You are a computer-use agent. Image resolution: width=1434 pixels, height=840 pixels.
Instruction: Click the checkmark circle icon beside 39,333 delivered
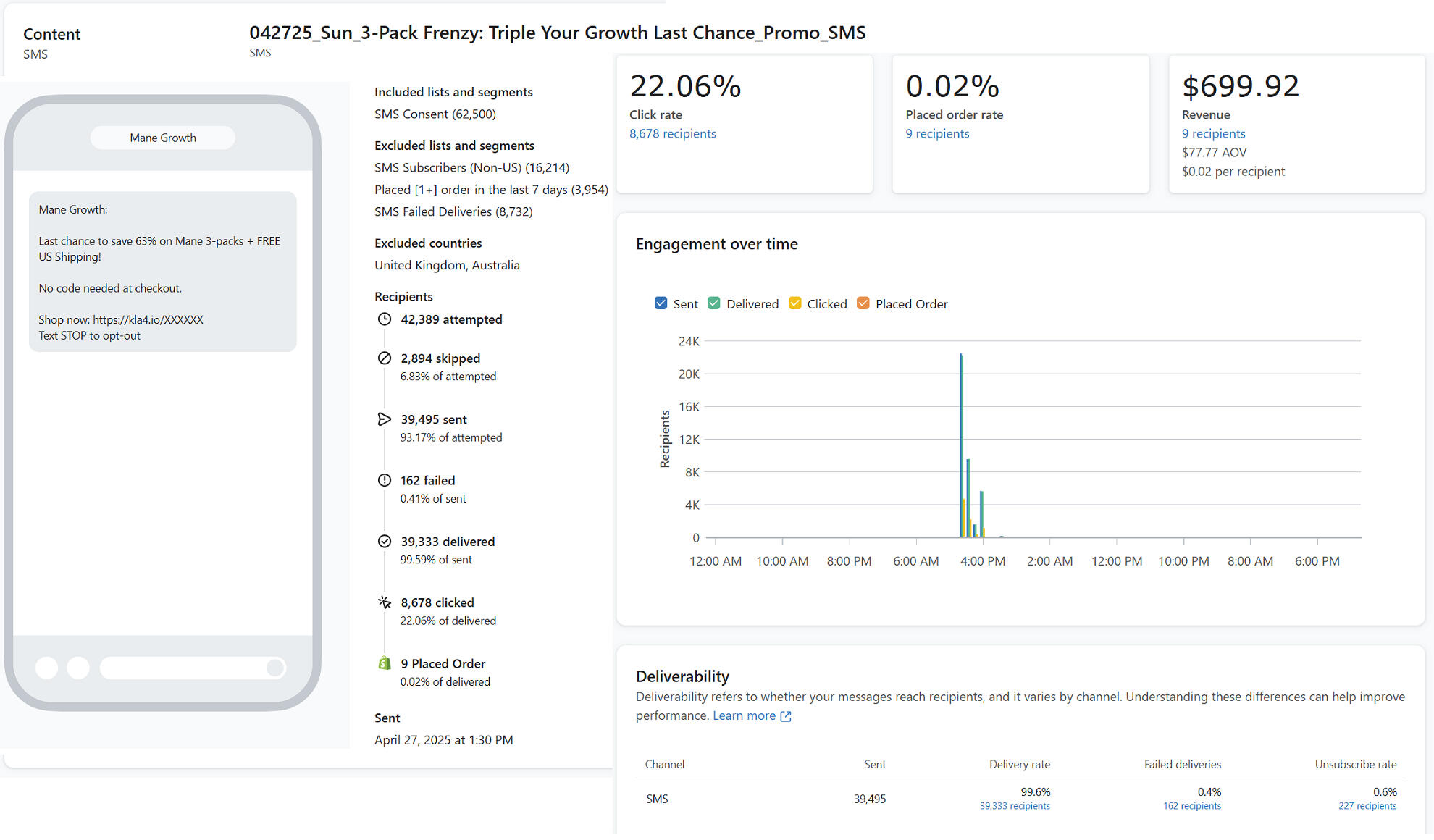tap(385, 542)
